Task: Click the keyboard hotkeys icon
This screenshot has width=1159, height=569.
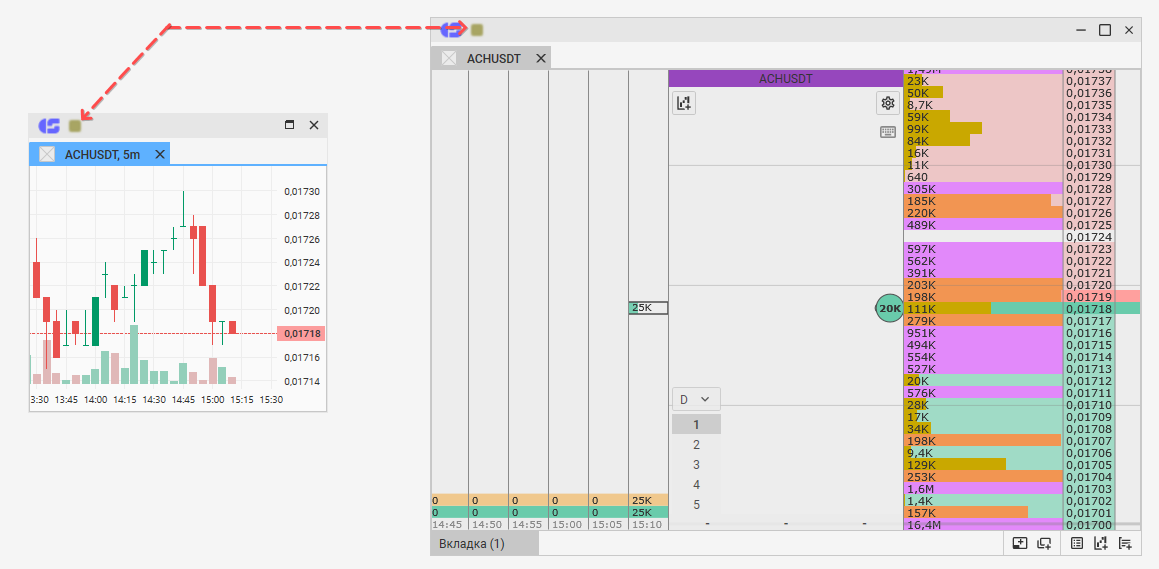Action: (888, 132)
